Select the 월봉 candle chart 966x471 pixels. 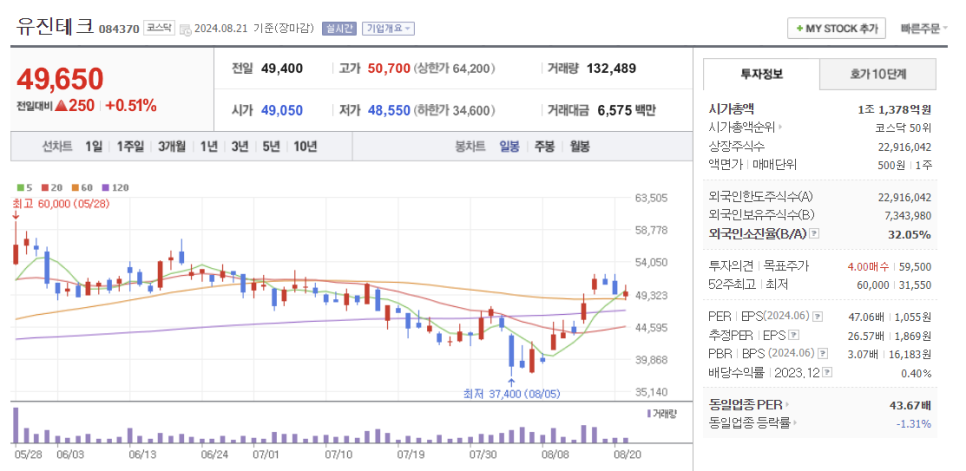tap(579, 146)
